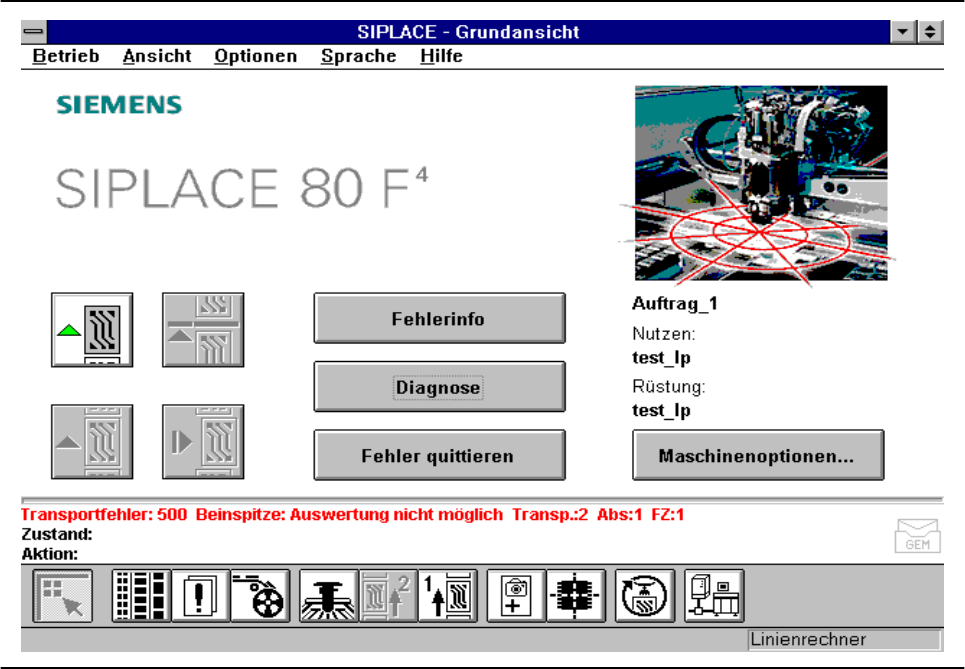The image size is (965, 669).
Task: Click the board arrow 1 icon
Action: (447, 596)
